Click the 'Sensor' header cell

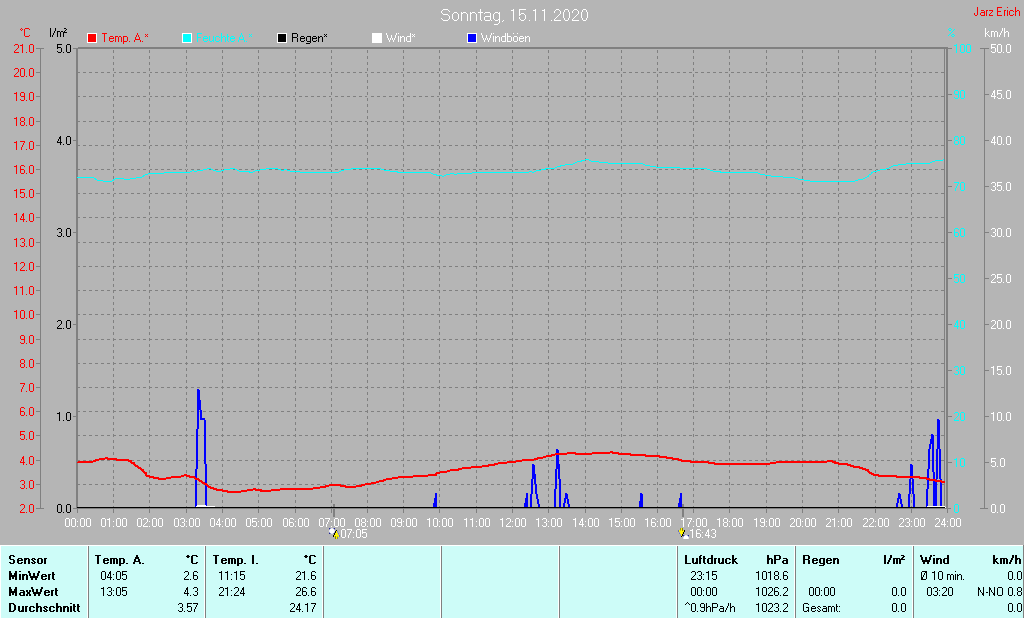tap(28, 560)
